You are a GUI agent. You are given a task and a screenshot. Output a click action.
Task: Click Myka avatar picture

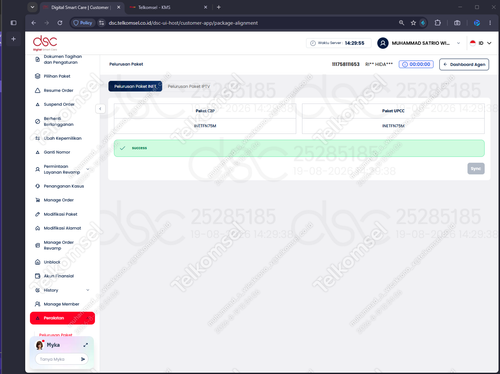pos(40,345)
